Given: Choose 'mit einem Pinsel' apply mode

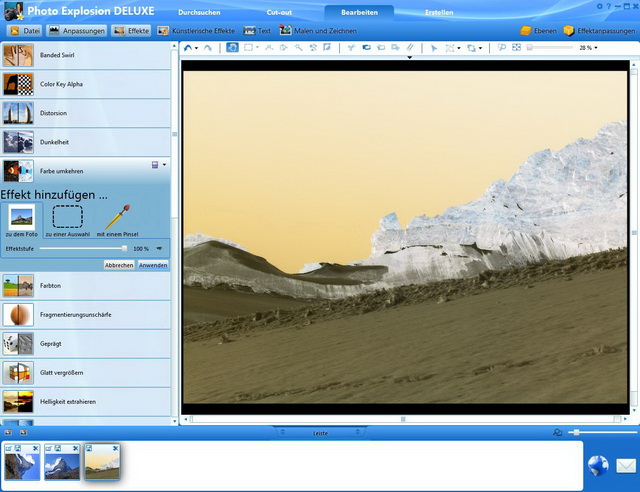Looking at the screenshot, I should [x=116, y=217].
